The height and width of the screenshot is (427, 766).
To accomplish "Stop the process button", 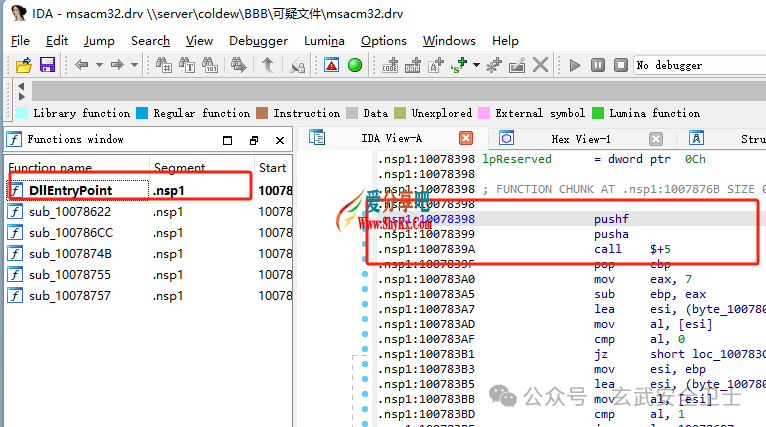I will (621, 65).
